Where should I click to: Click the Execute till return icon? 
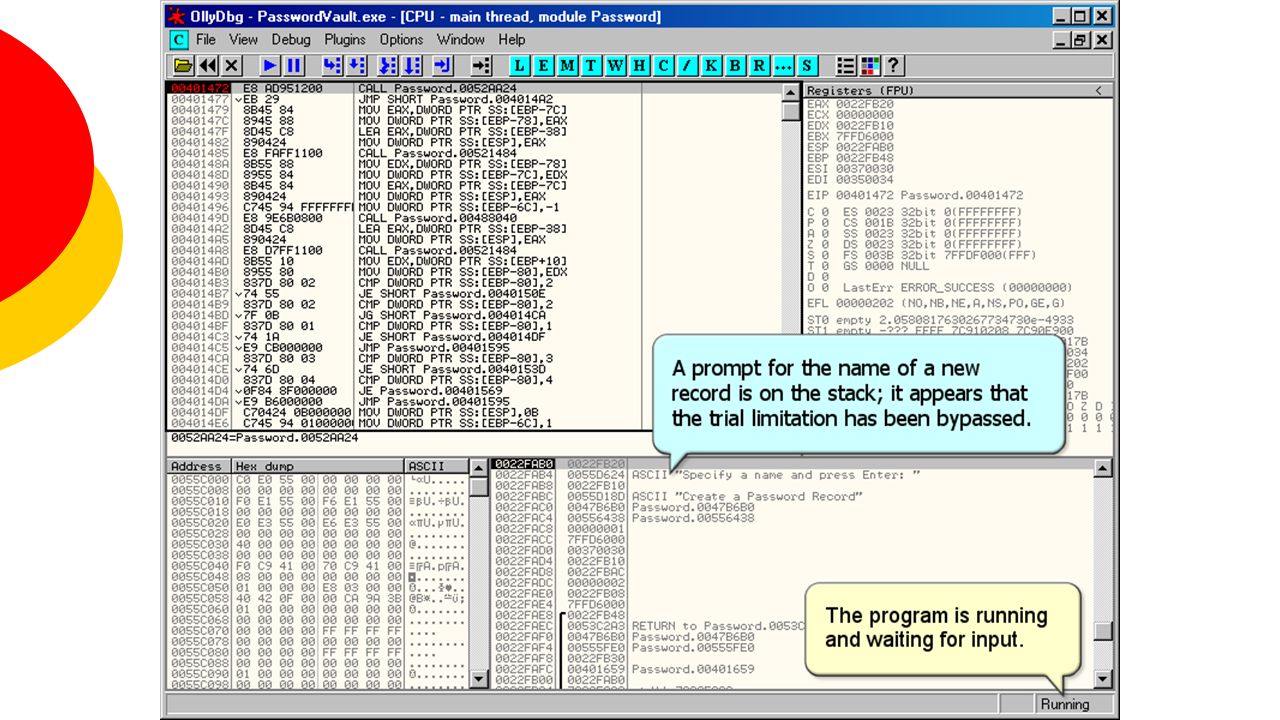(444, 66)
